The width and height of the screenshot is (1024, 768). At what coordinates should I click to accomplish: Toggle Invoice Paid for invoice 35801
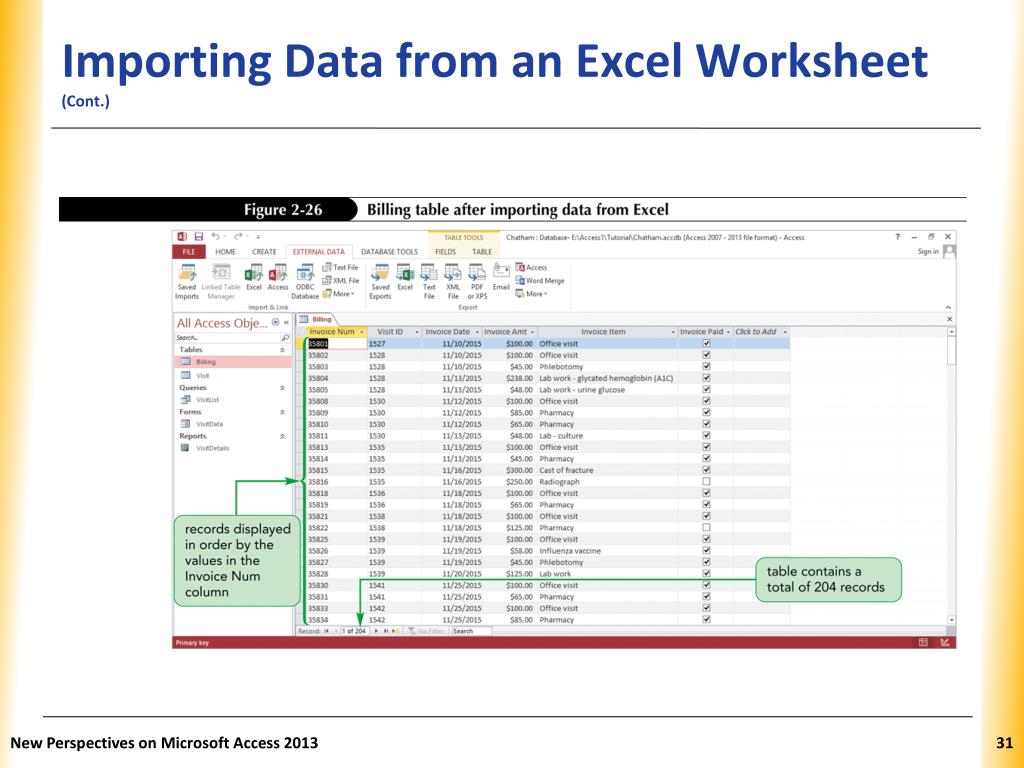tap(706, 344)
